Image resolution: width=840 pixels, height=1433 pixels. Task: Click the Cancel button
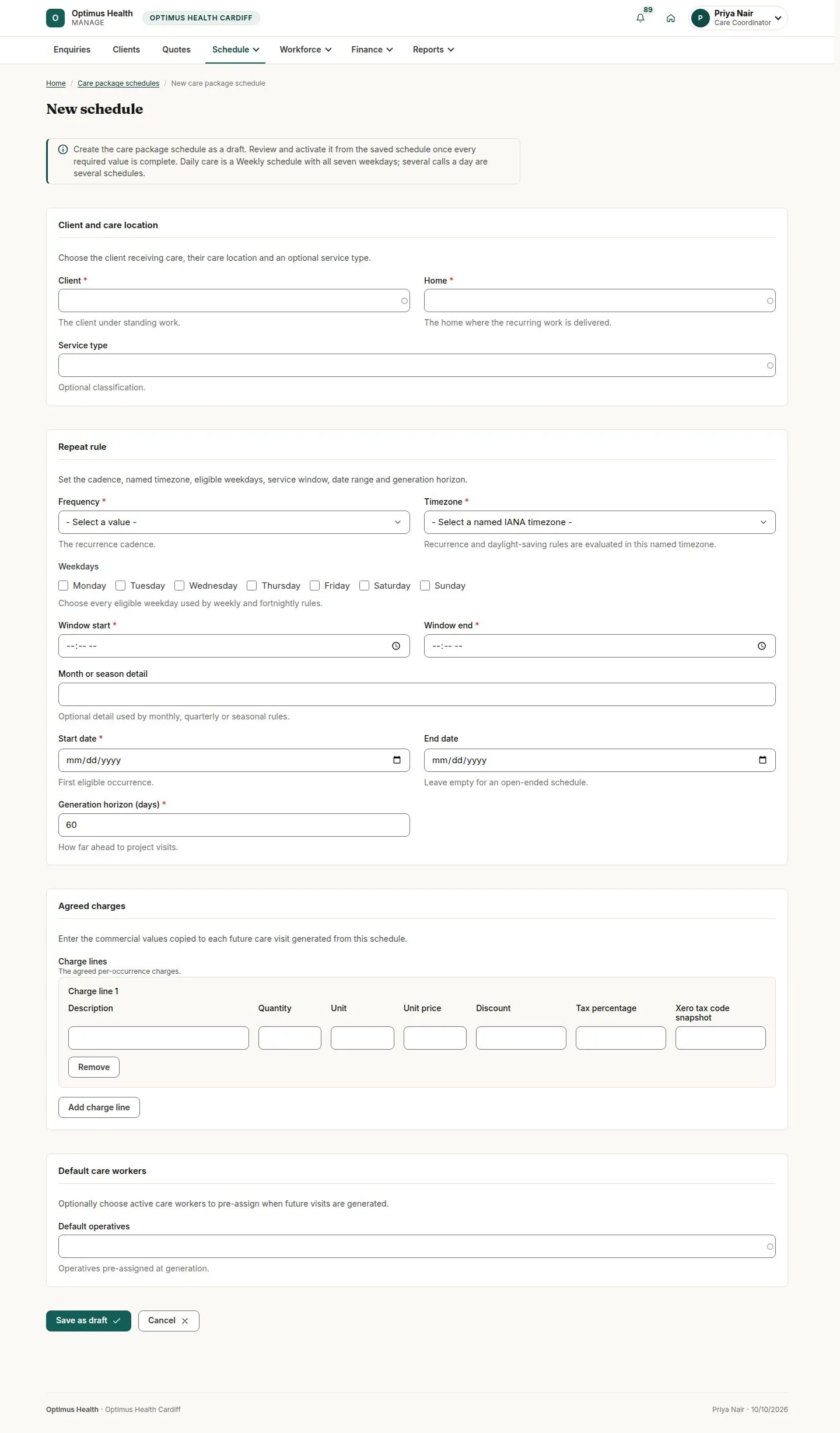169,1320
